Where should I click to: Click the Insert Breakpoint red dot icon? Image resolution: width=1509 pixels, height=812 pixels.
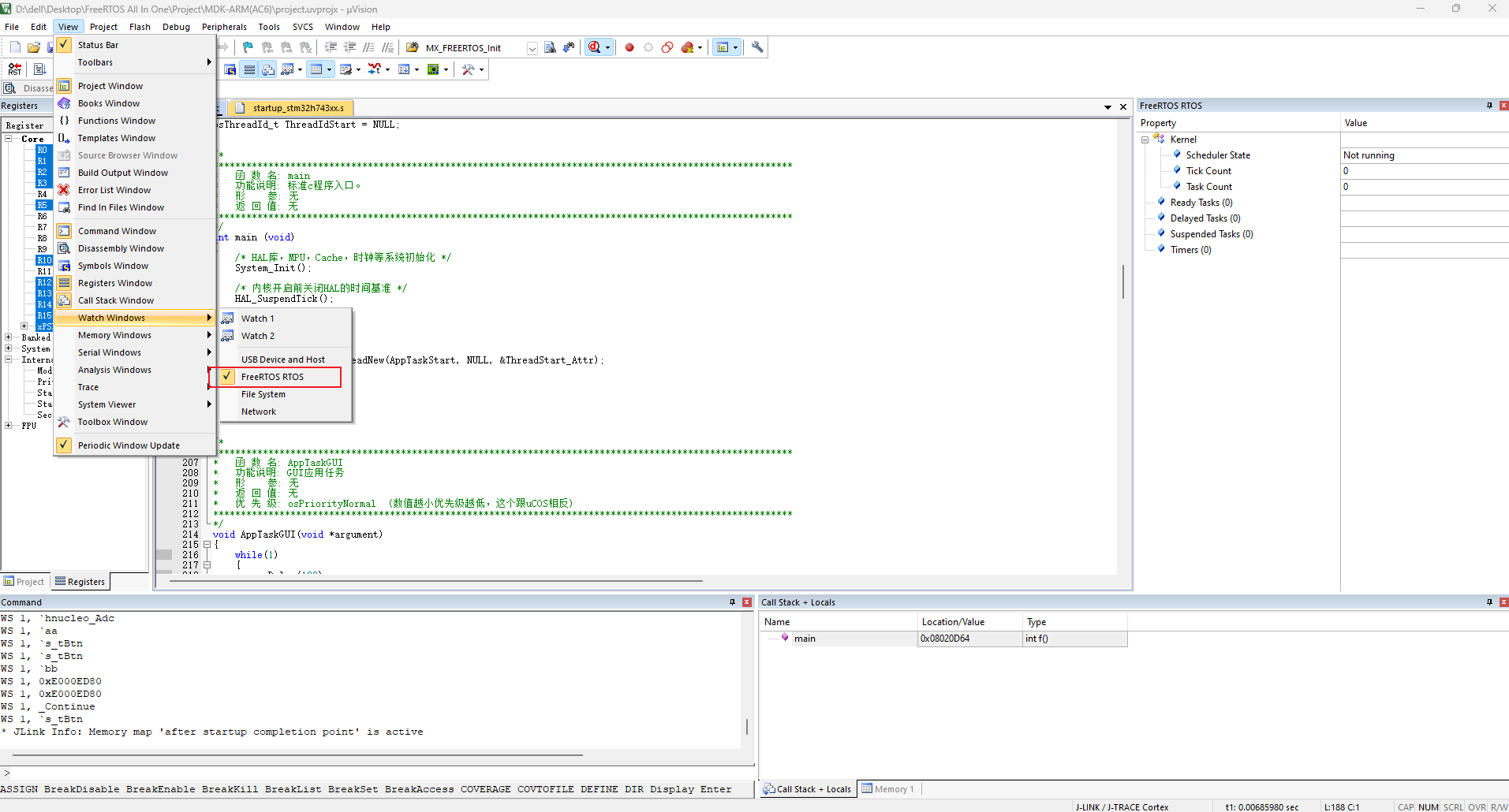(629, 47)
